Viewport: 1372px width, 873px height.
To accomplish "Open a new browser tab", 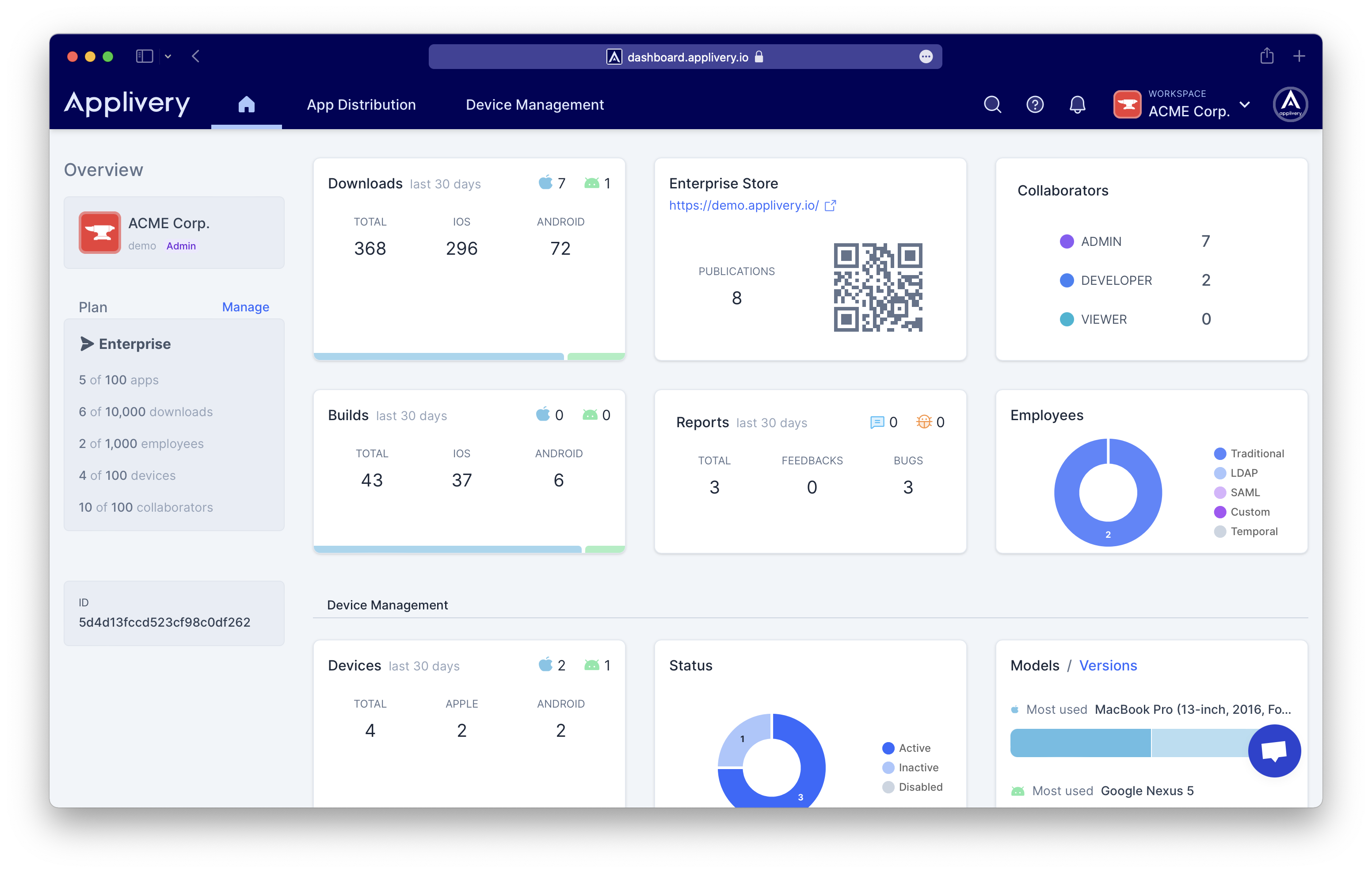I will point(1299,56).
